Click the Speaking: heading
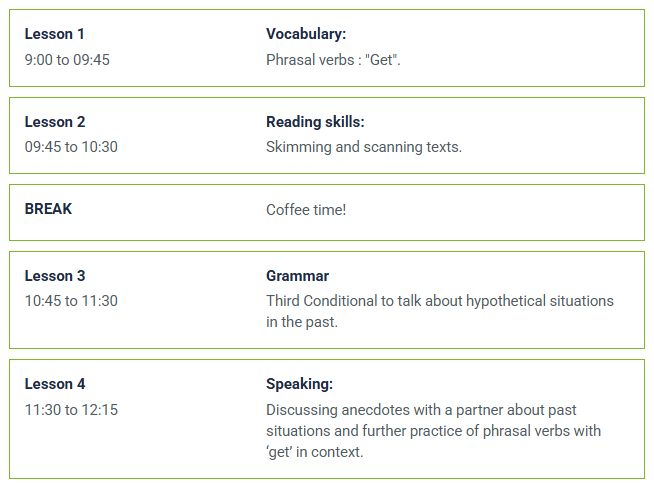The height and width of the screenshot is (486, 654). pos(299,384)
